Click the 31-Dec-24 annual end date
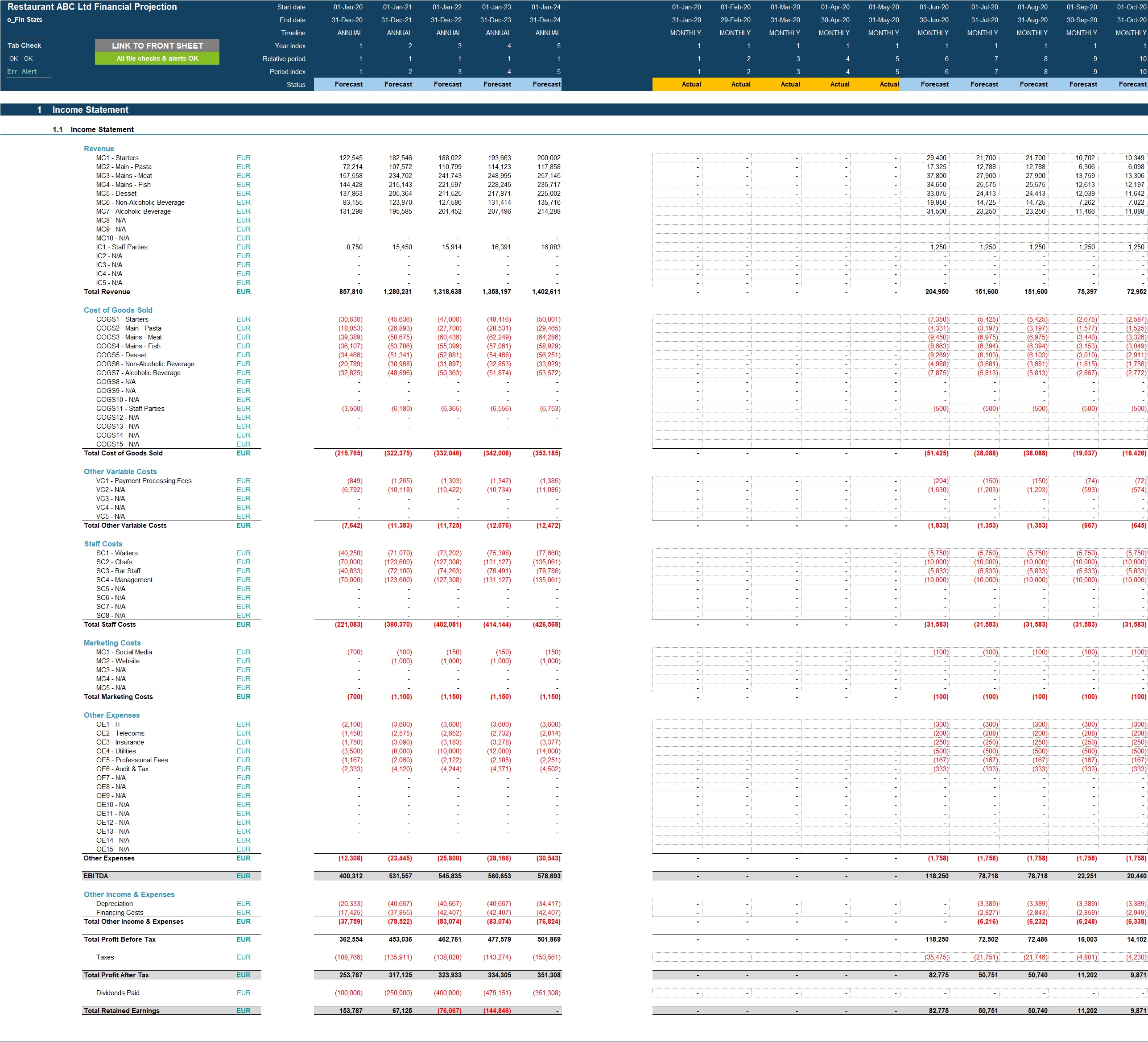This screenshot has width=1148, height=1042. [x=545, y=20]
